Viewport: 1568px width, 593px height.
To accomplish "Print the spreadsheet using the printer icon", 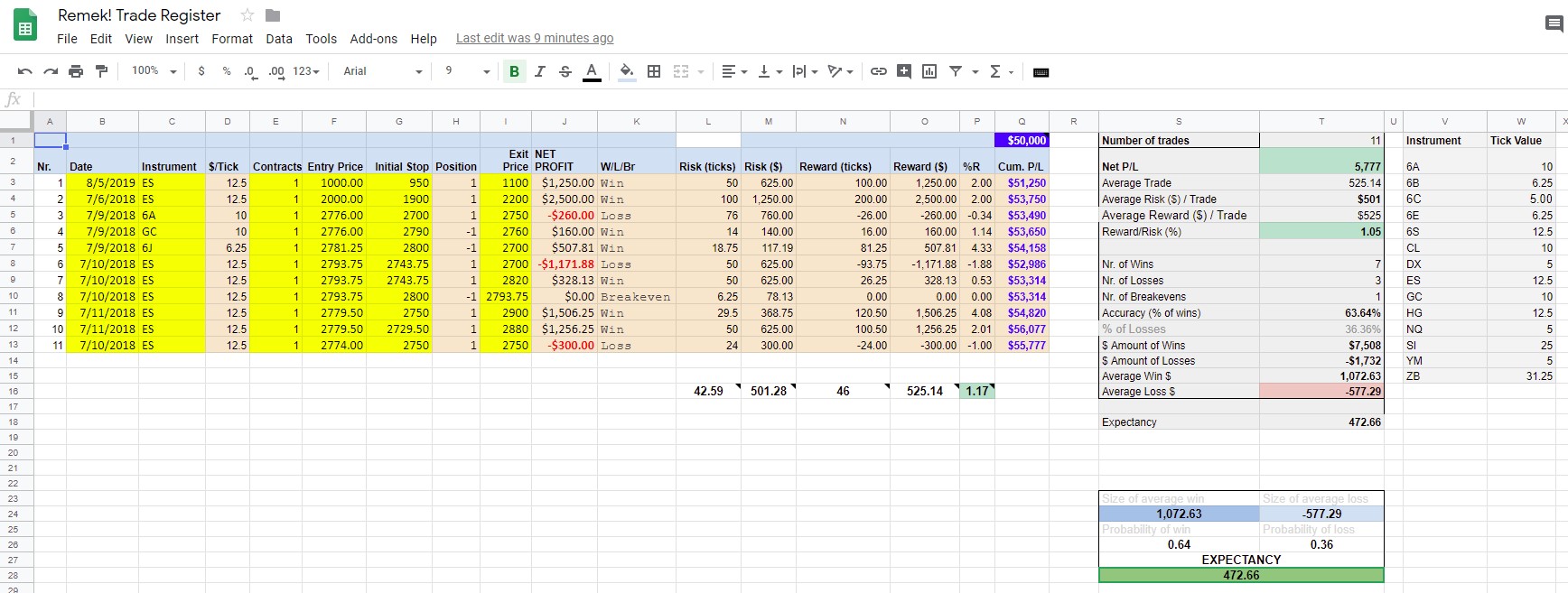I will tap(76, 71).
